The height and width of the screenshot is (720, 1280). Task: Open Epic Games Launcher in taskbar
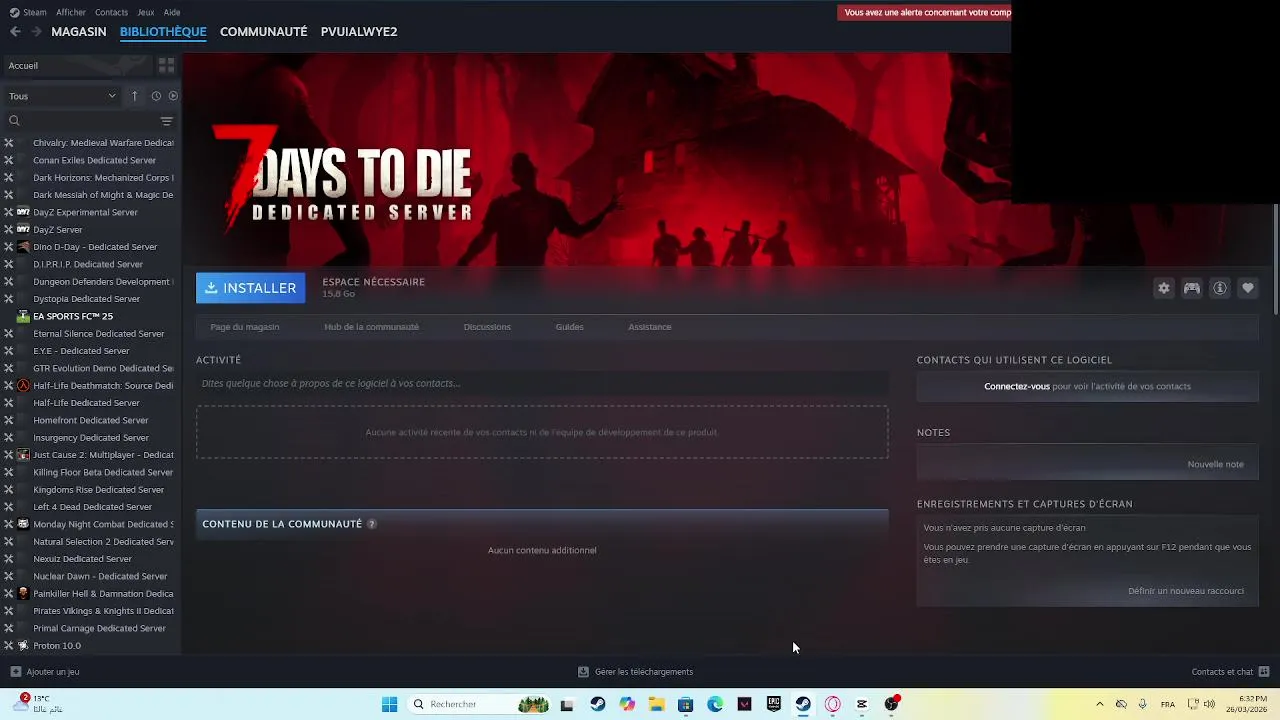pyautogui.click(x=774, y=704)
